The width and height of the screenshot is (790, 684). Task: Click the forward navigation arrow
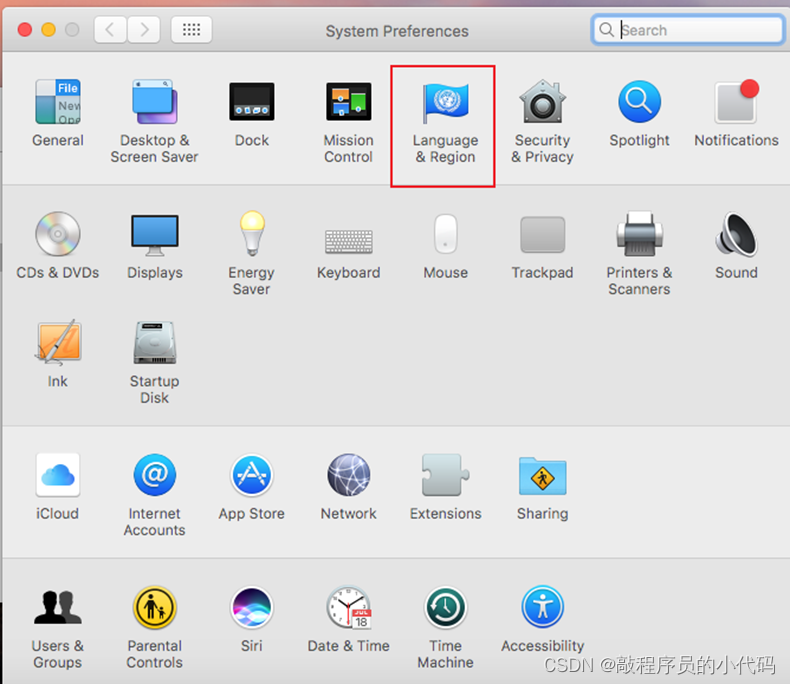144,30
